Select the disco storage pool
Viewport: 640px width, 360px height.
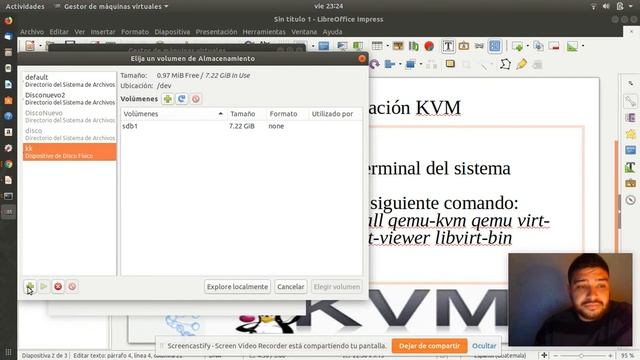[69, 134]
